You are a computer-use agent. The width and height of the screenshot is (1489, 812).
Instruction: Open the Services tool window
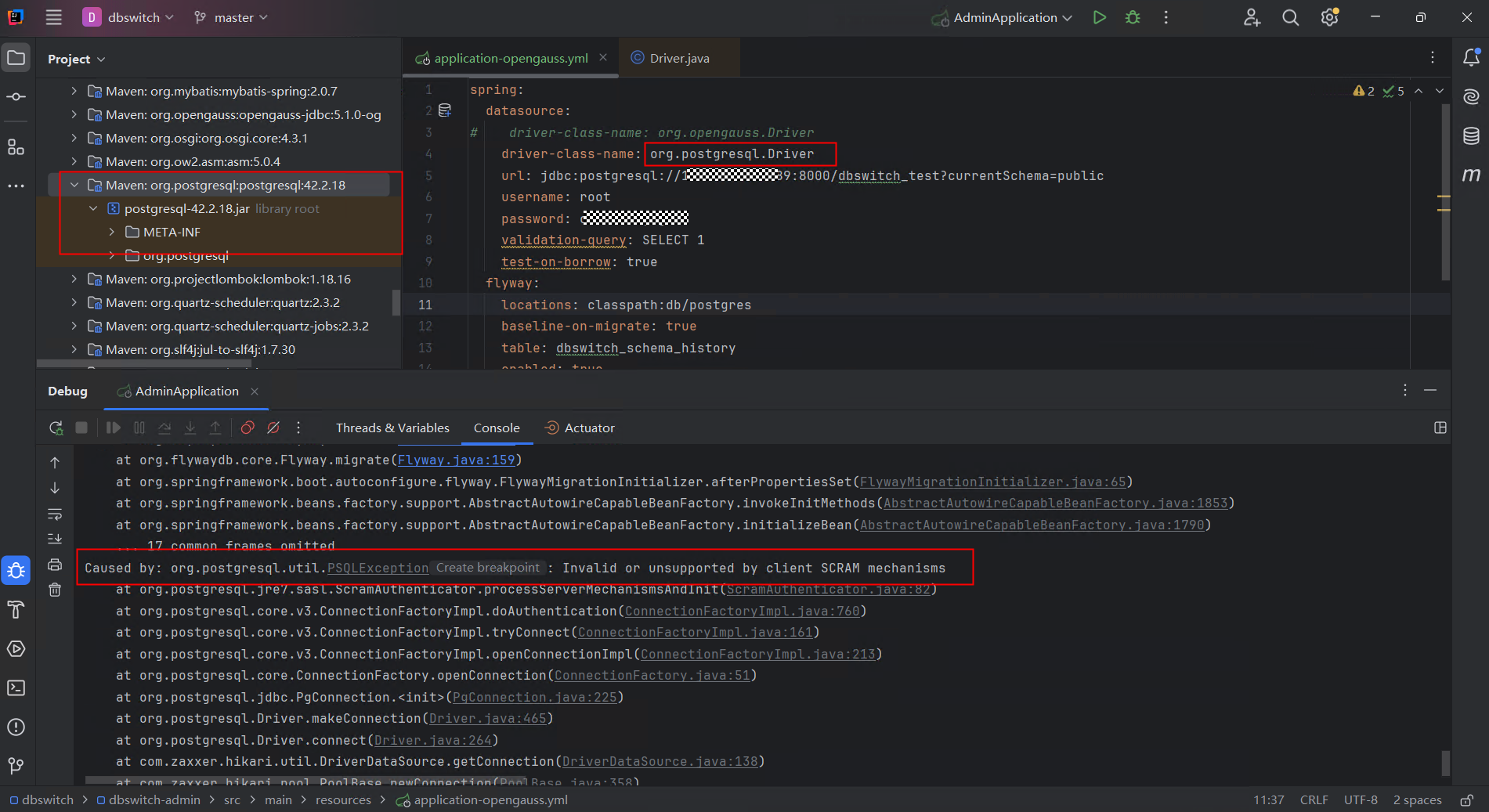(x=16, y=649)
